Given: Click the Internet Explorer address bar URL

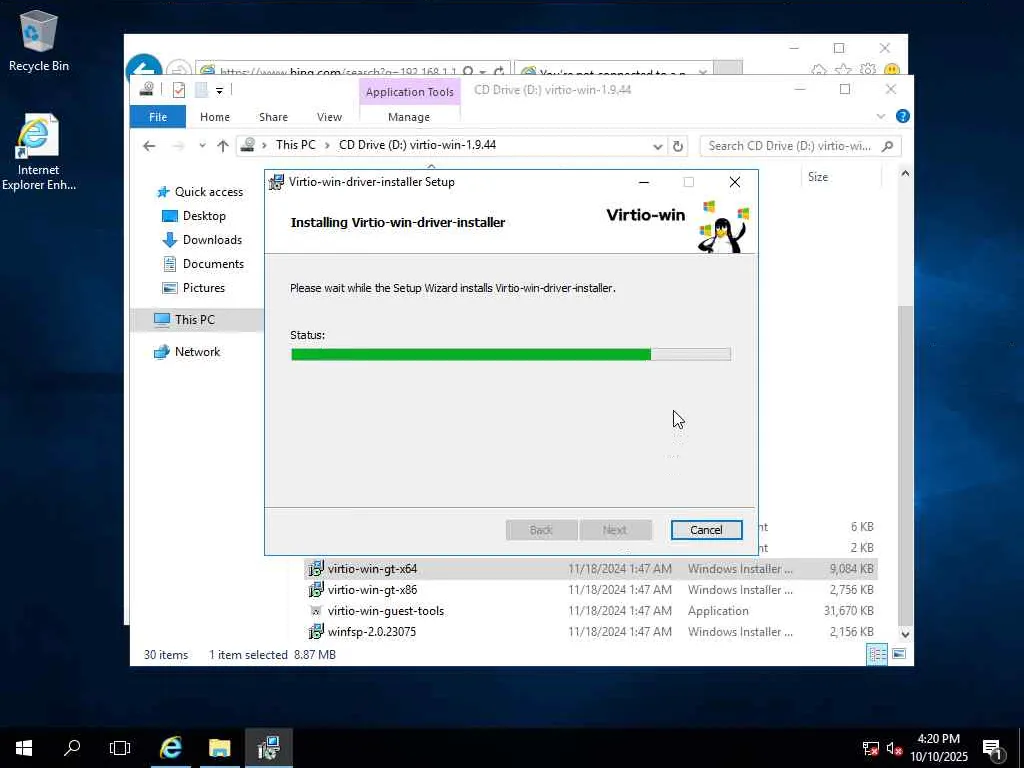Looking at the screenshot, I should coord(338,71).
